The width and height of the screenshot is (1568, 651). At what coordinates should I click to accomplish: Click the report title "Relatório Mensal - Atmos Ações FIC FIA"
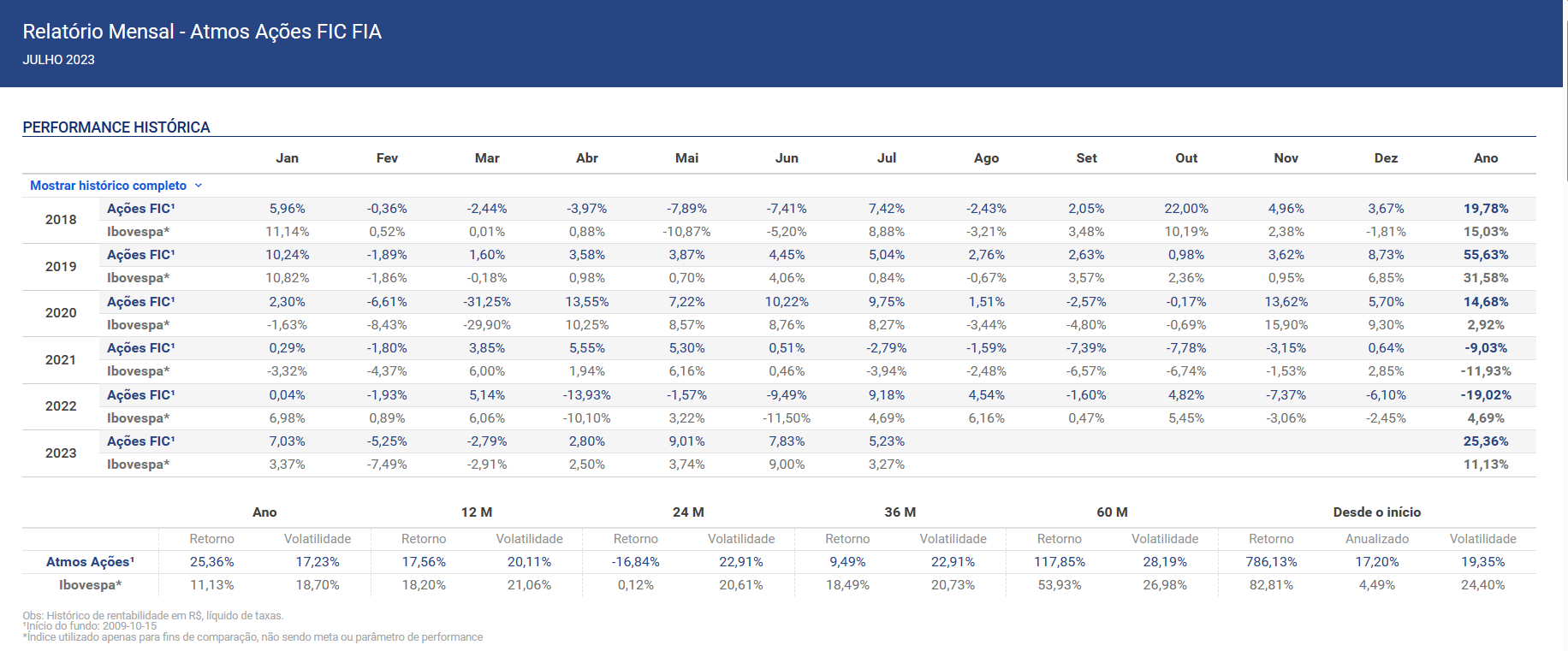(x=202, y=32)
